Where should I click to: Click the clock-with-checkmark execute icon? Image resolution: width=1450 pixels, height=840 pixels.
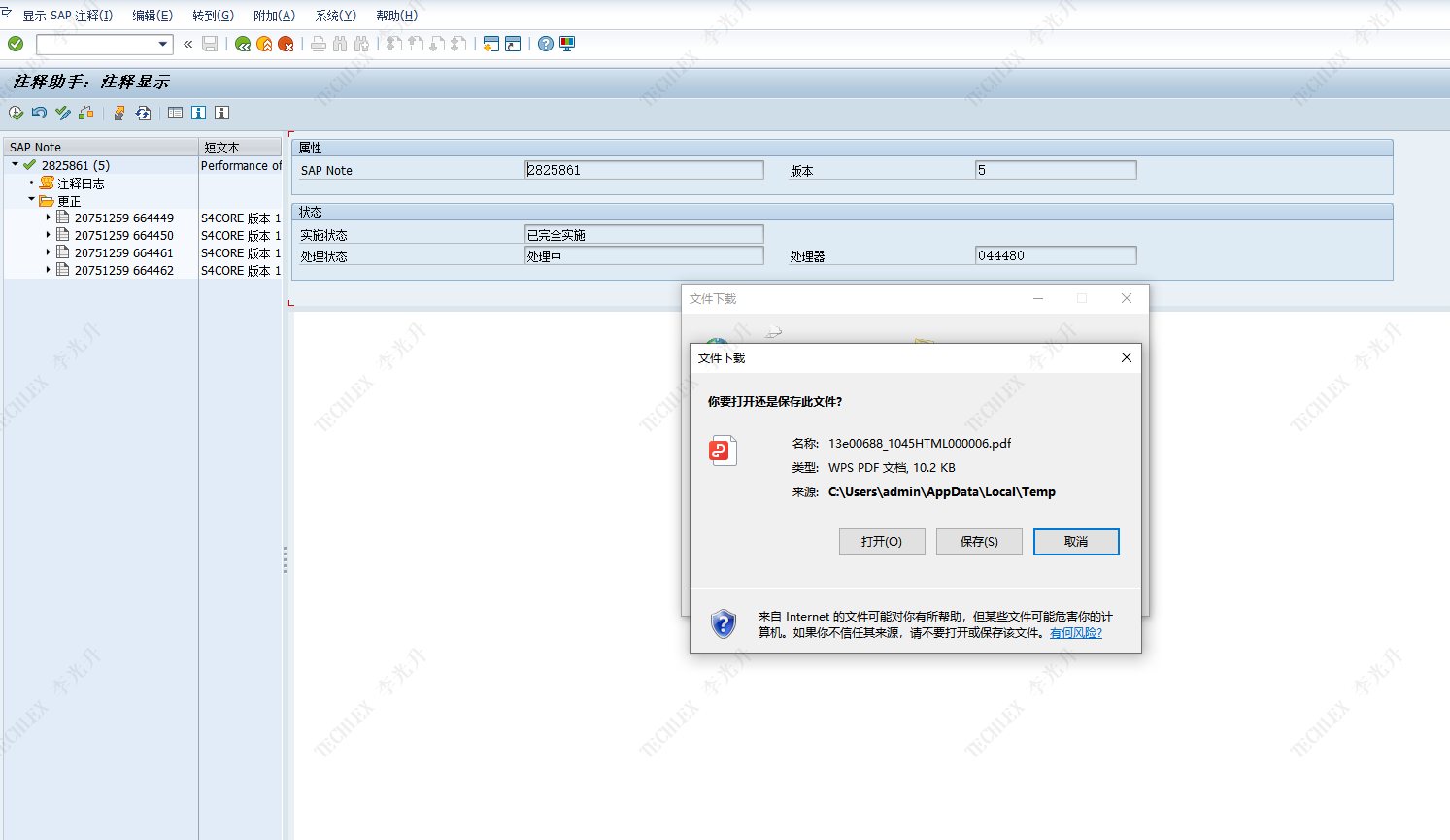click(17, 113)
